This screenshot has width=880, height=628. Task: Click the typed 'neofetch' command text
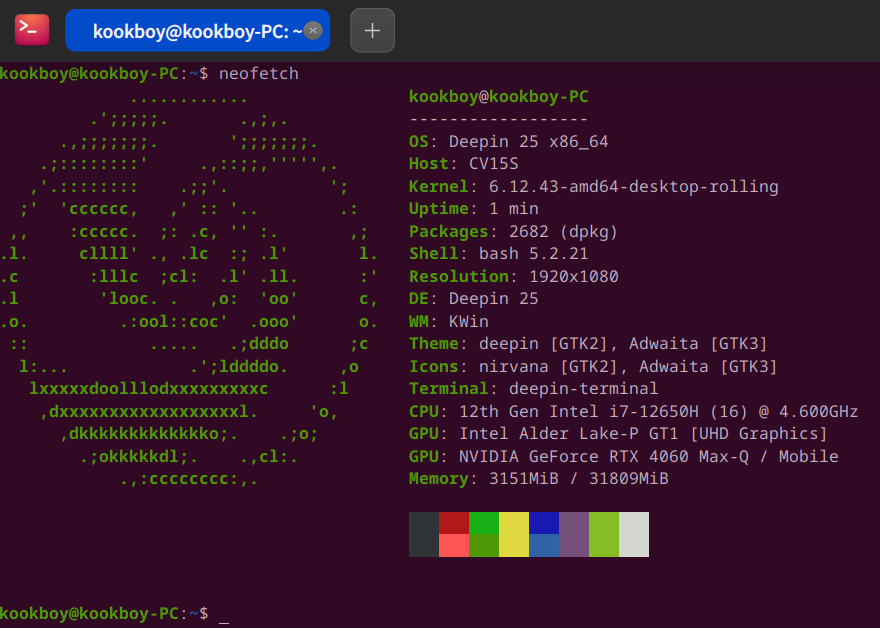pyautogui.click(x=259, y=74)
